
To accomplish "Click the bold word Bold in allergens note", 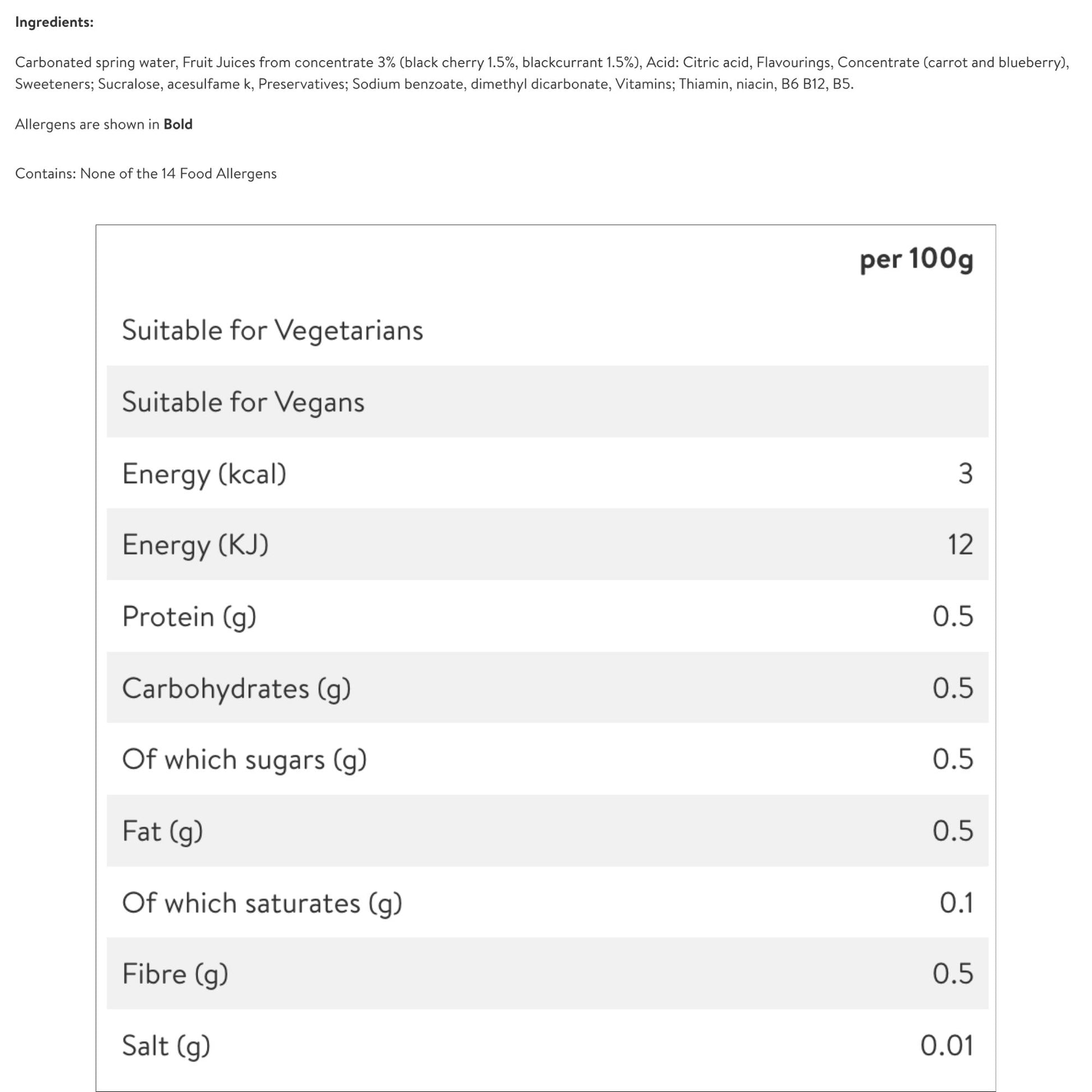I will click(178, 125).
